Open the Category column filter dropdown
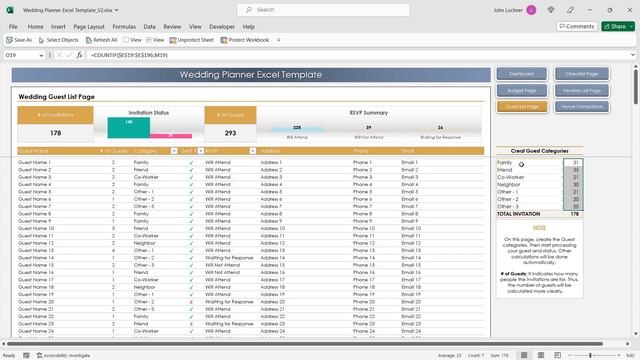Image resolution: width=640 pixels, height=360 pixels. click(174, 151)
